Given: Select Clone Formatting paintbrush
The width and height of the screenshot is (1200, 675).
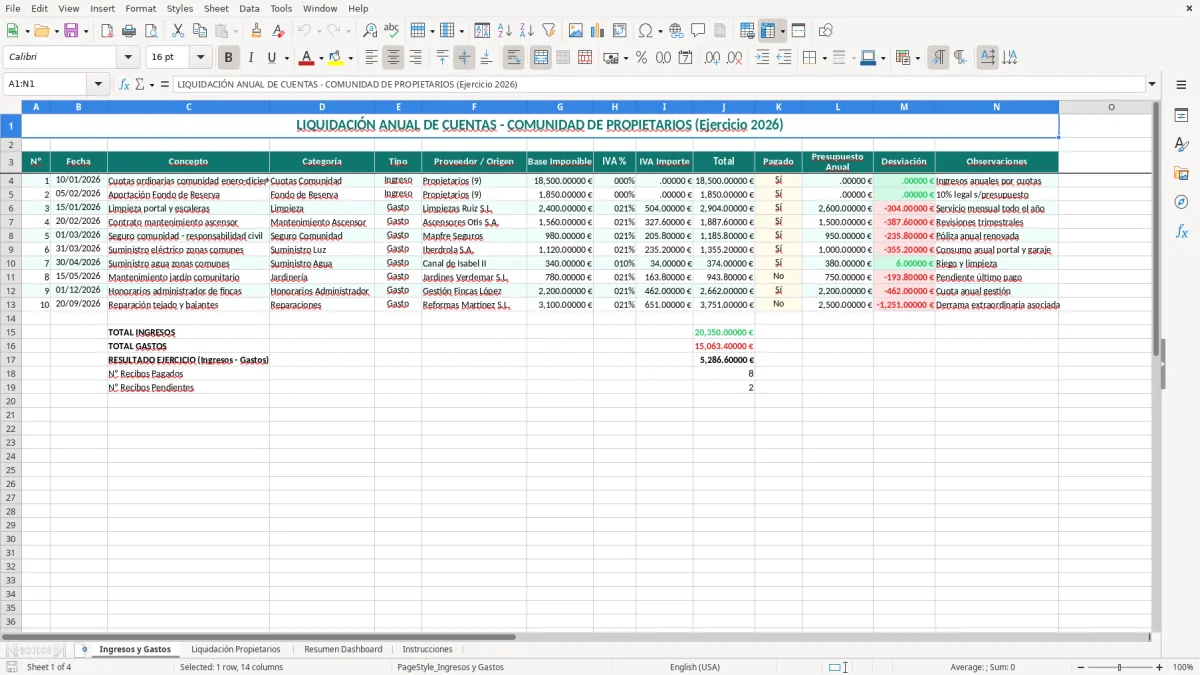Looking at the screenshot, I should (257, 31).
